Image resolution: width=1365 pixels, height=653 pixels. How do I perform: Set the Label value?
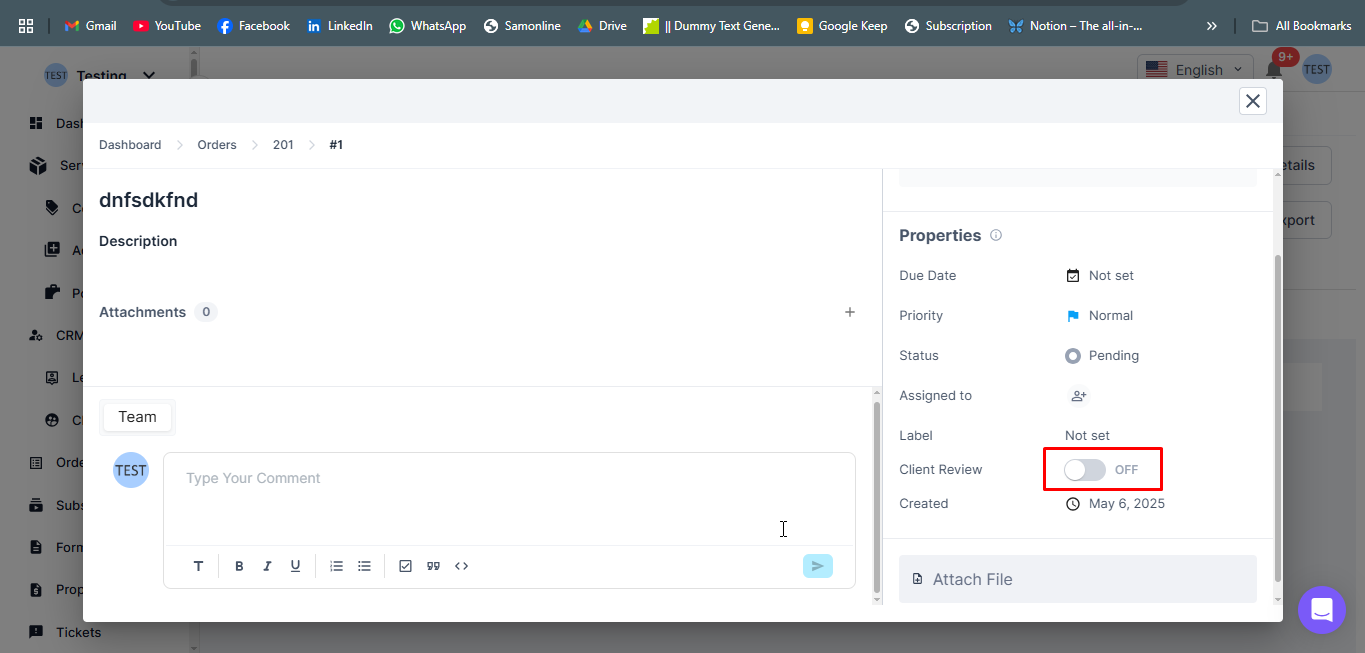1087,436
